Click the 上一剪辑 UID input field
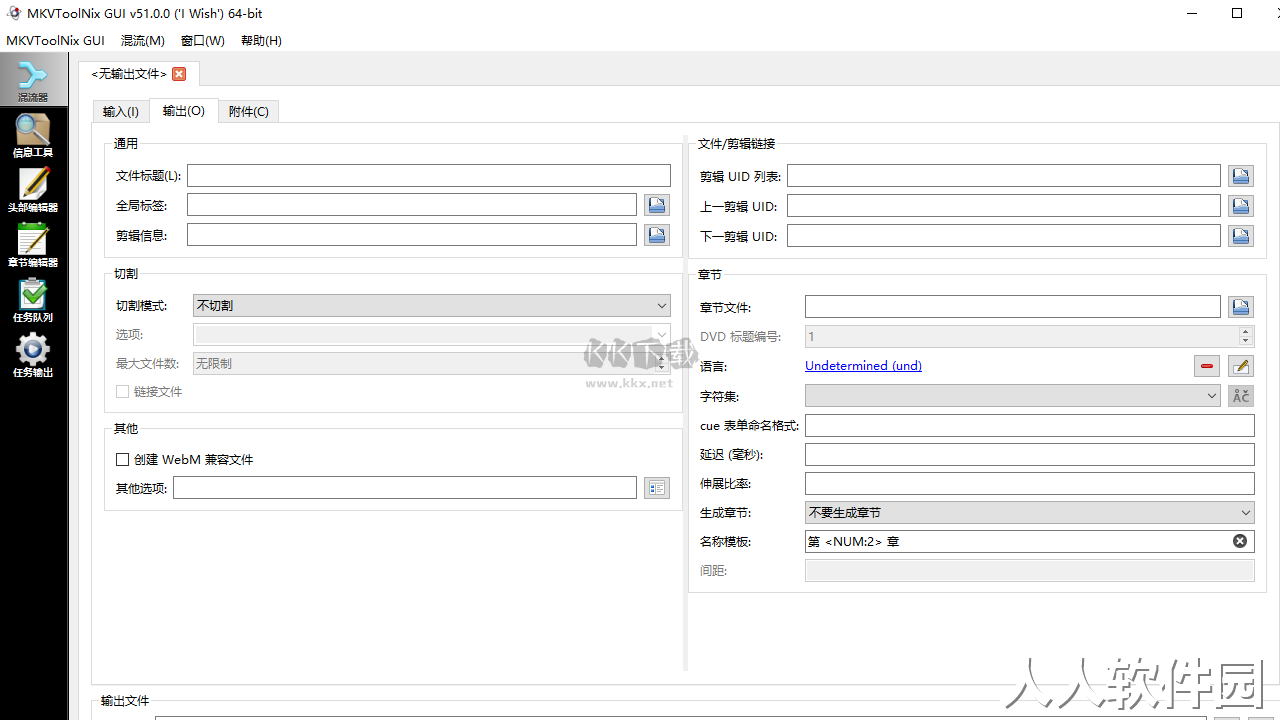This screenshot has height=720, width=1280. 1004,206
